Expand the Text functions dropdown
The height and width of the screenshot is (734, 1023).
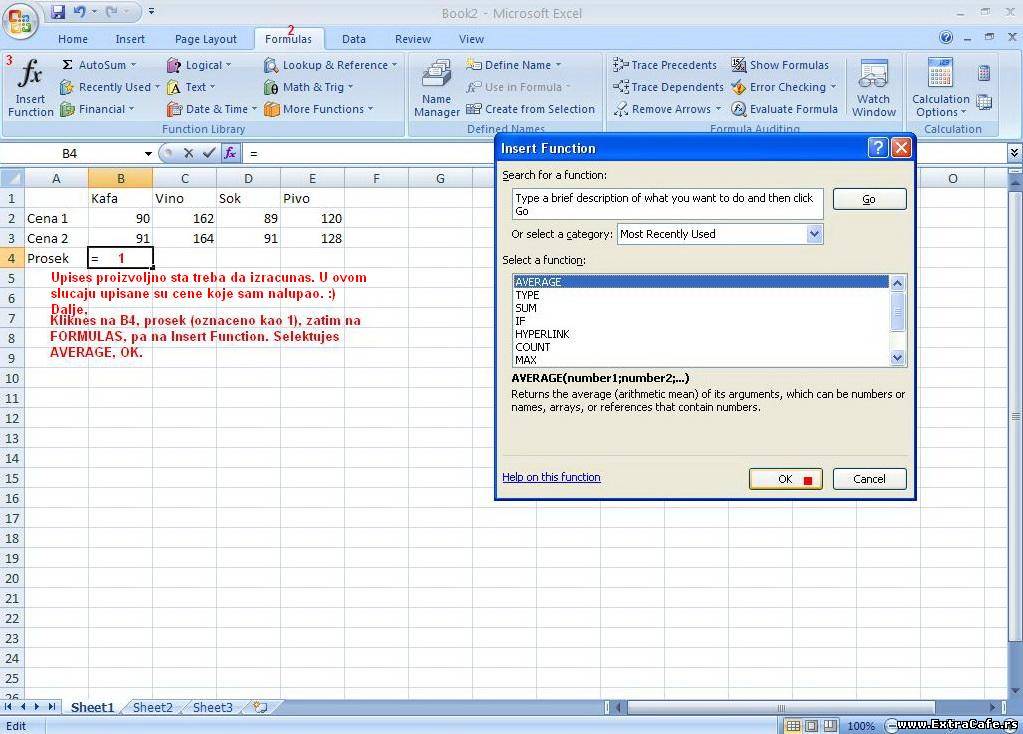point(212,87)
